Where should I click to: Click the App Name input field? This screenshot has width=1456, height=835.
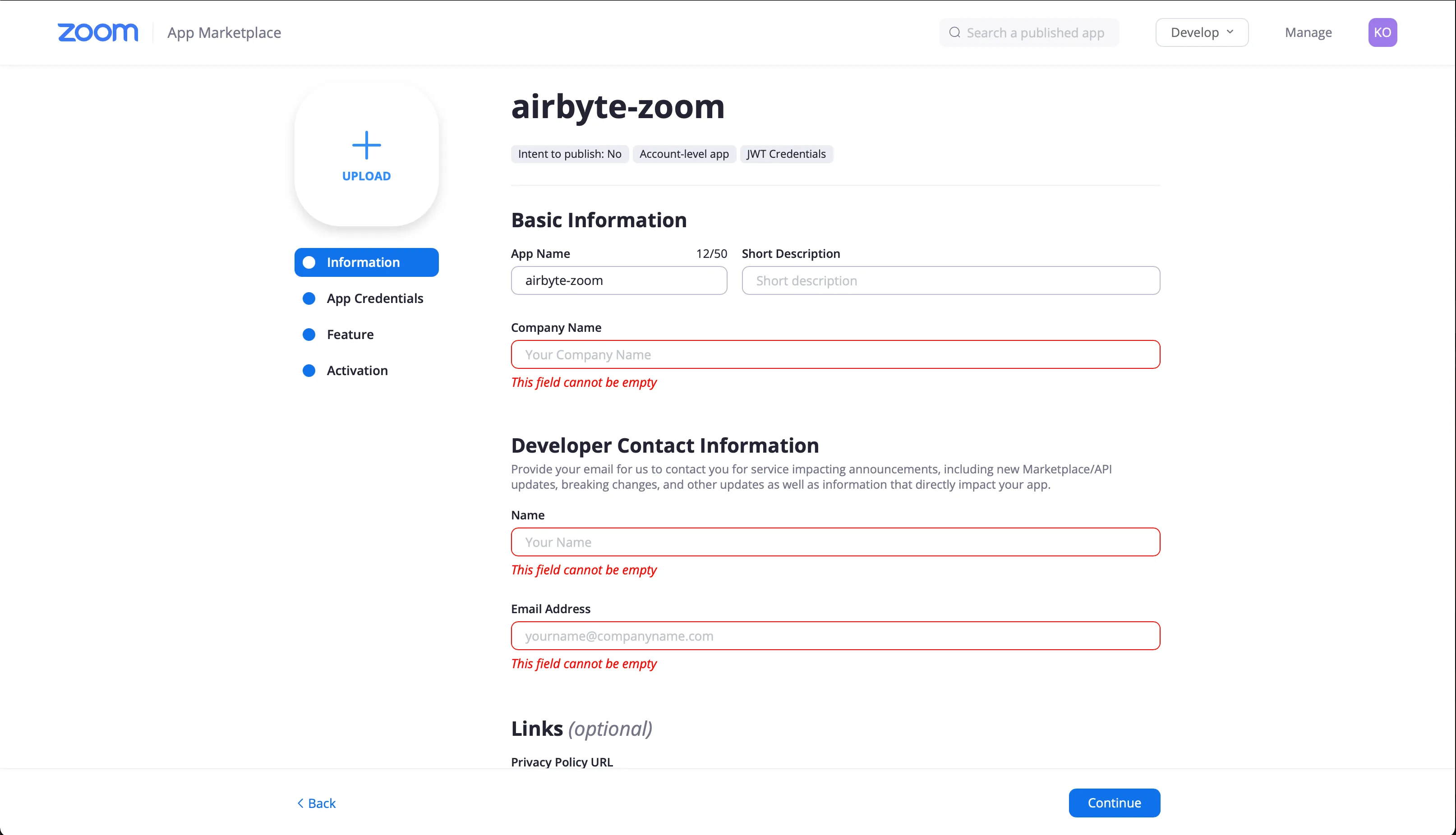coord(619,281)
